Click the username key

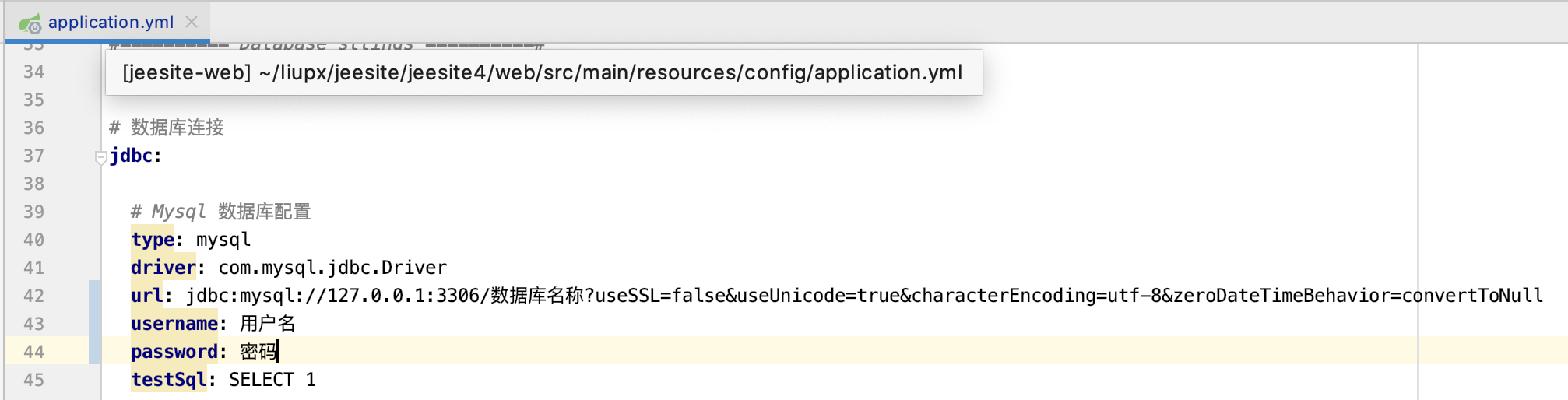[174, 324]
